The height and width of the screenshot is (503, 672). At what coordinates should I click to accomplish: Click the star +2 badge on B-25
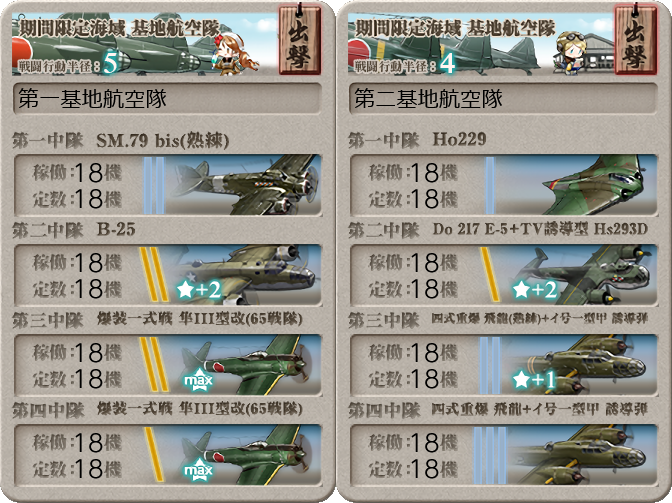pyautogui.click(x=199, y=290)
